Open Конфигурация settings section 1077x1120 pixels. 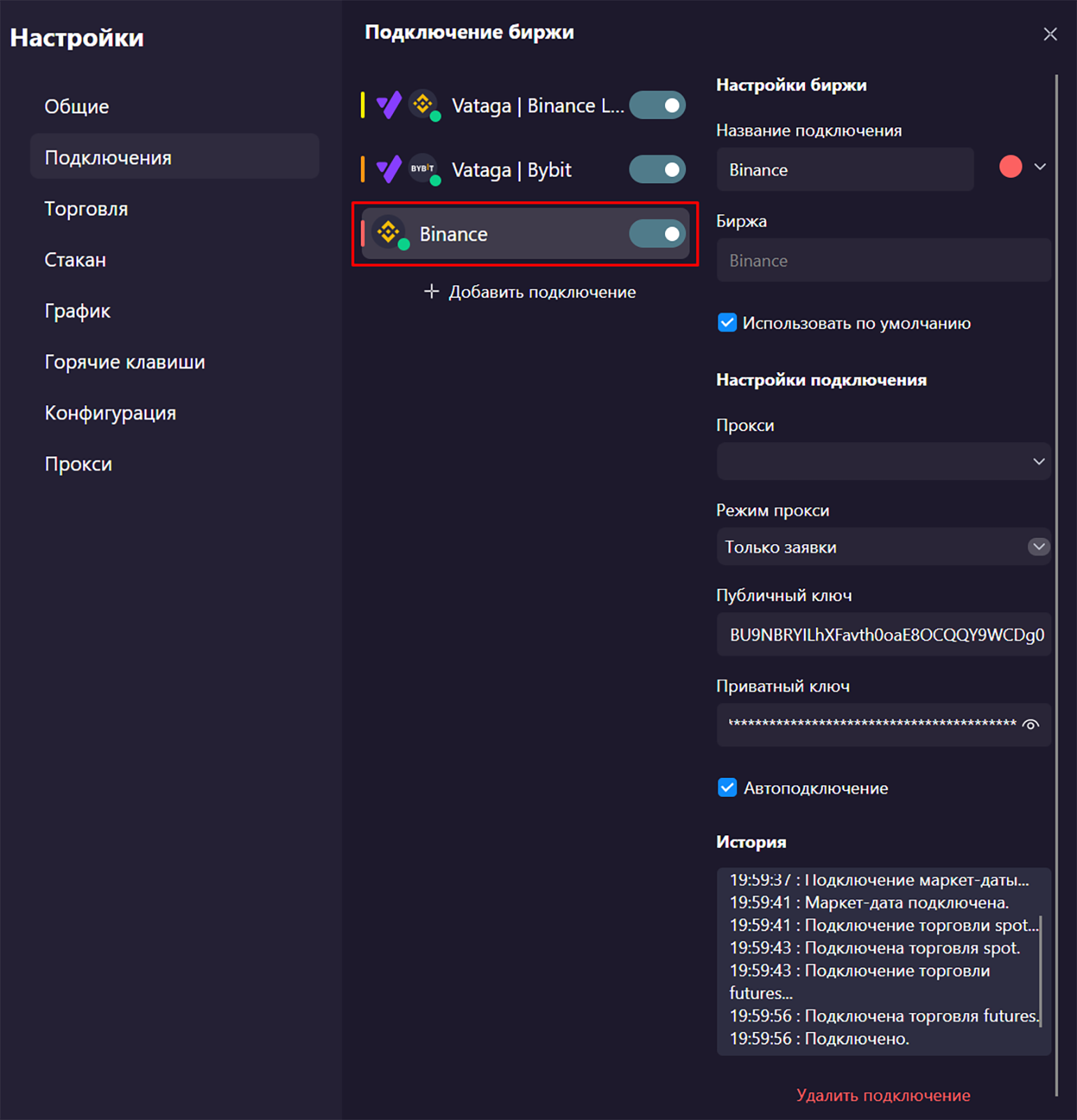(174, 413)
